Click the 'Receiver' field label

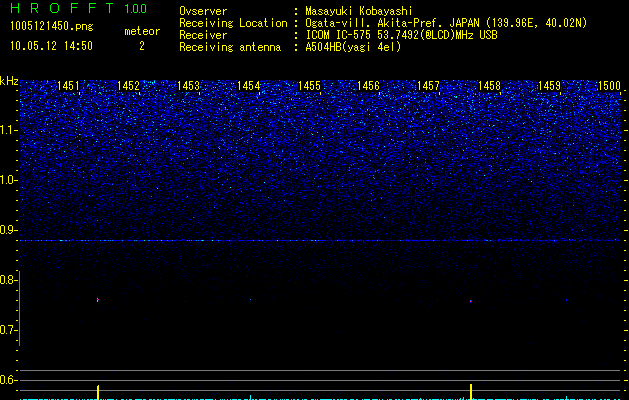(x=203, y=35)
